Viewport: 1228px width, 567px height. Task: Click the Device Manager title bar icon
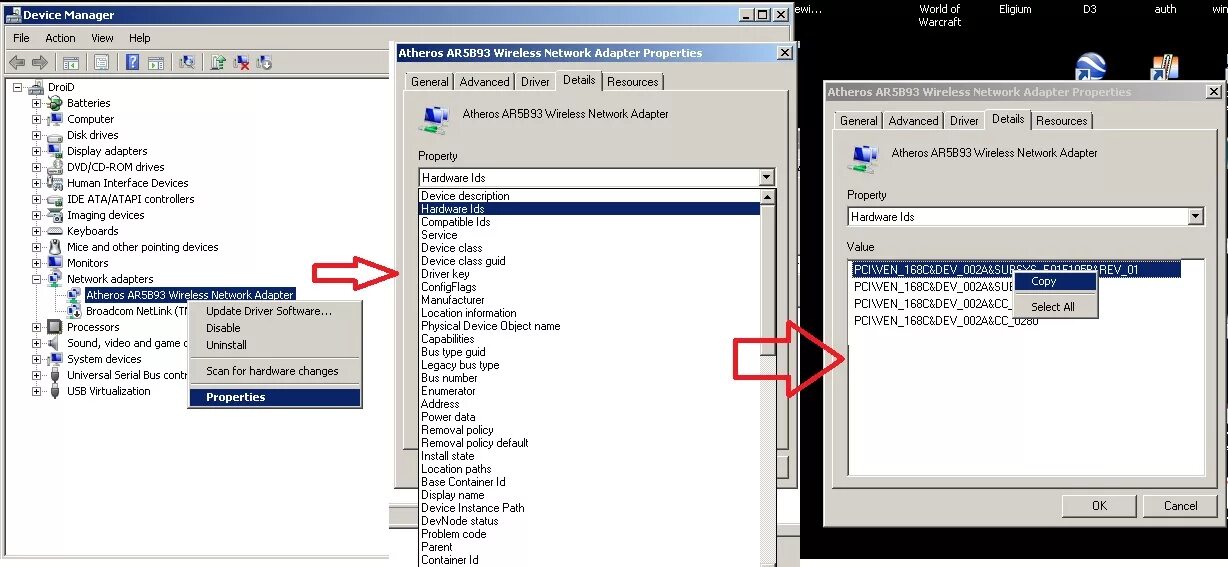(13, 15)
